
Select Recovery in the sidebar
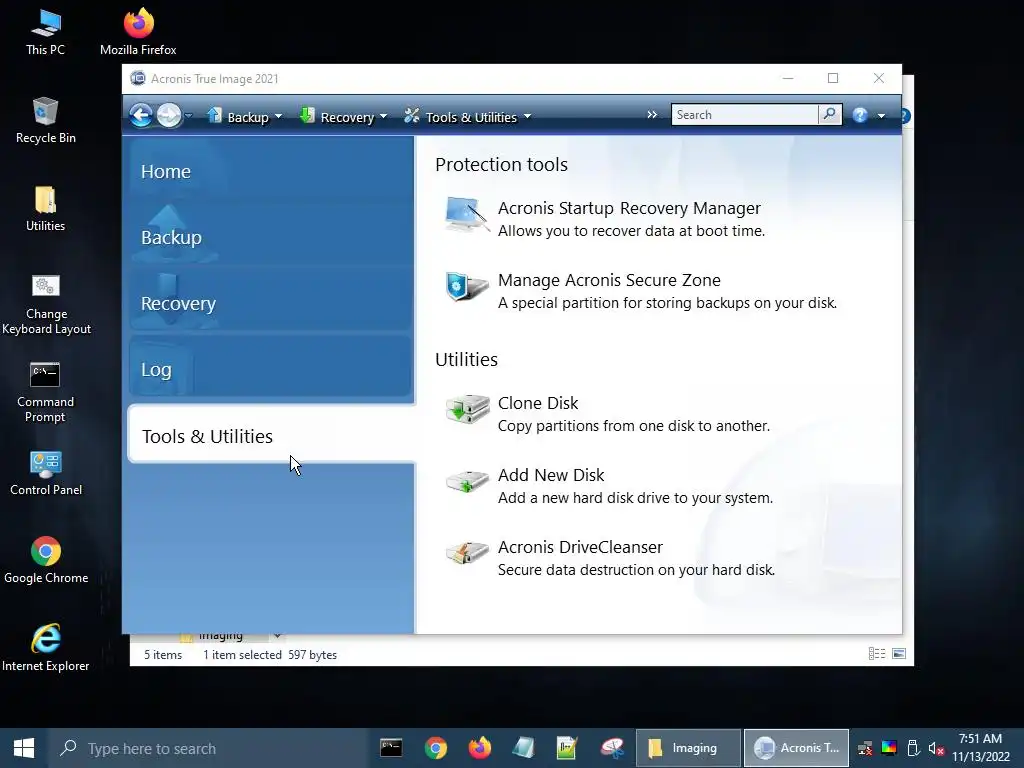[270, 303]
